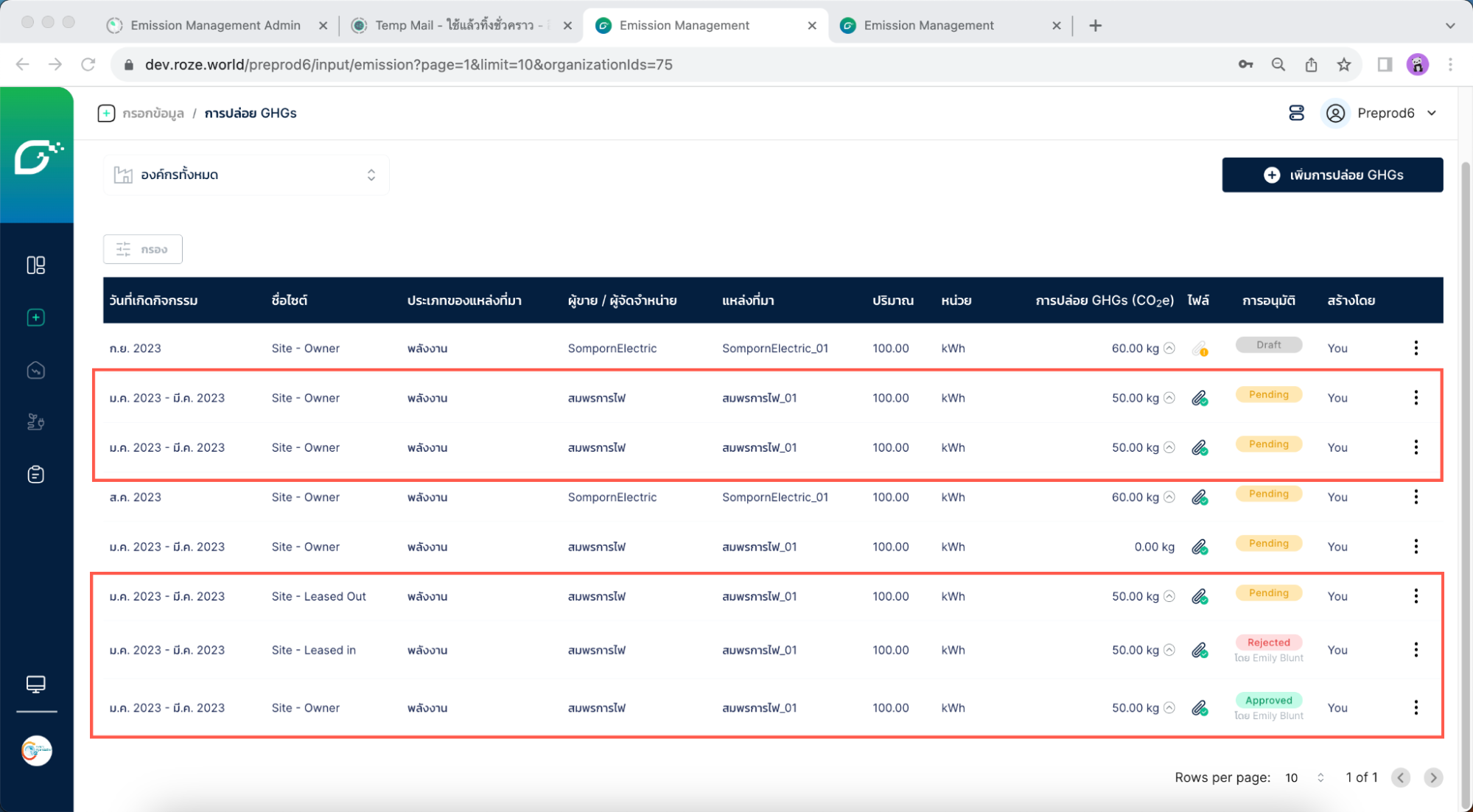Expand the GHG emission details for 60.00 kg Draft row
The height and width of the screenshot is (812, 1473).
pos(1169,349)
